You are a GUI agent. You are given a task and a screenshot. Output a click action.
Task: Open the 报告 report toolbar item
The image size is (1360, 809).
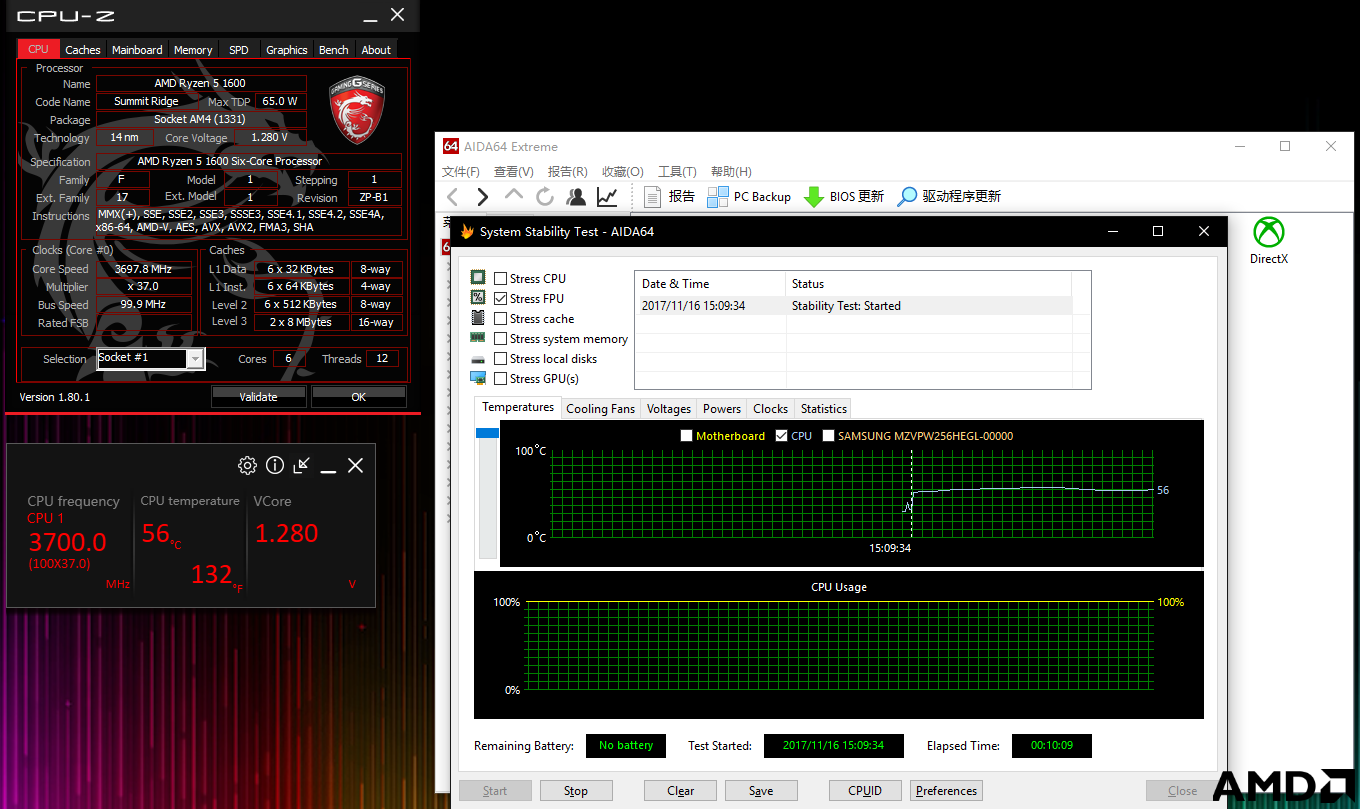tap(669, 197)
